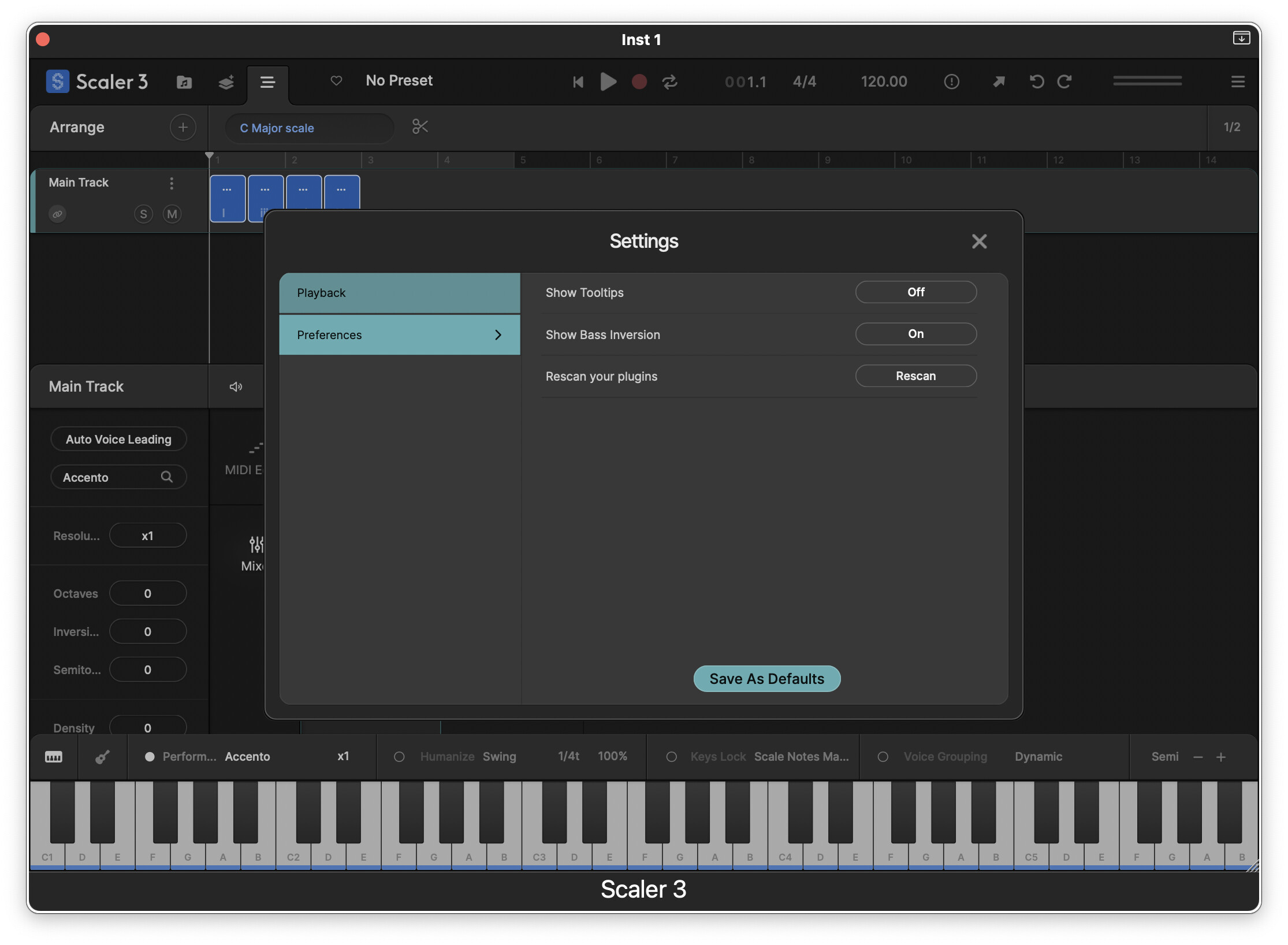Screen dimensions: 1288x945
Task: Open the Accento performance search dropdown
Action: coord(118,477)
